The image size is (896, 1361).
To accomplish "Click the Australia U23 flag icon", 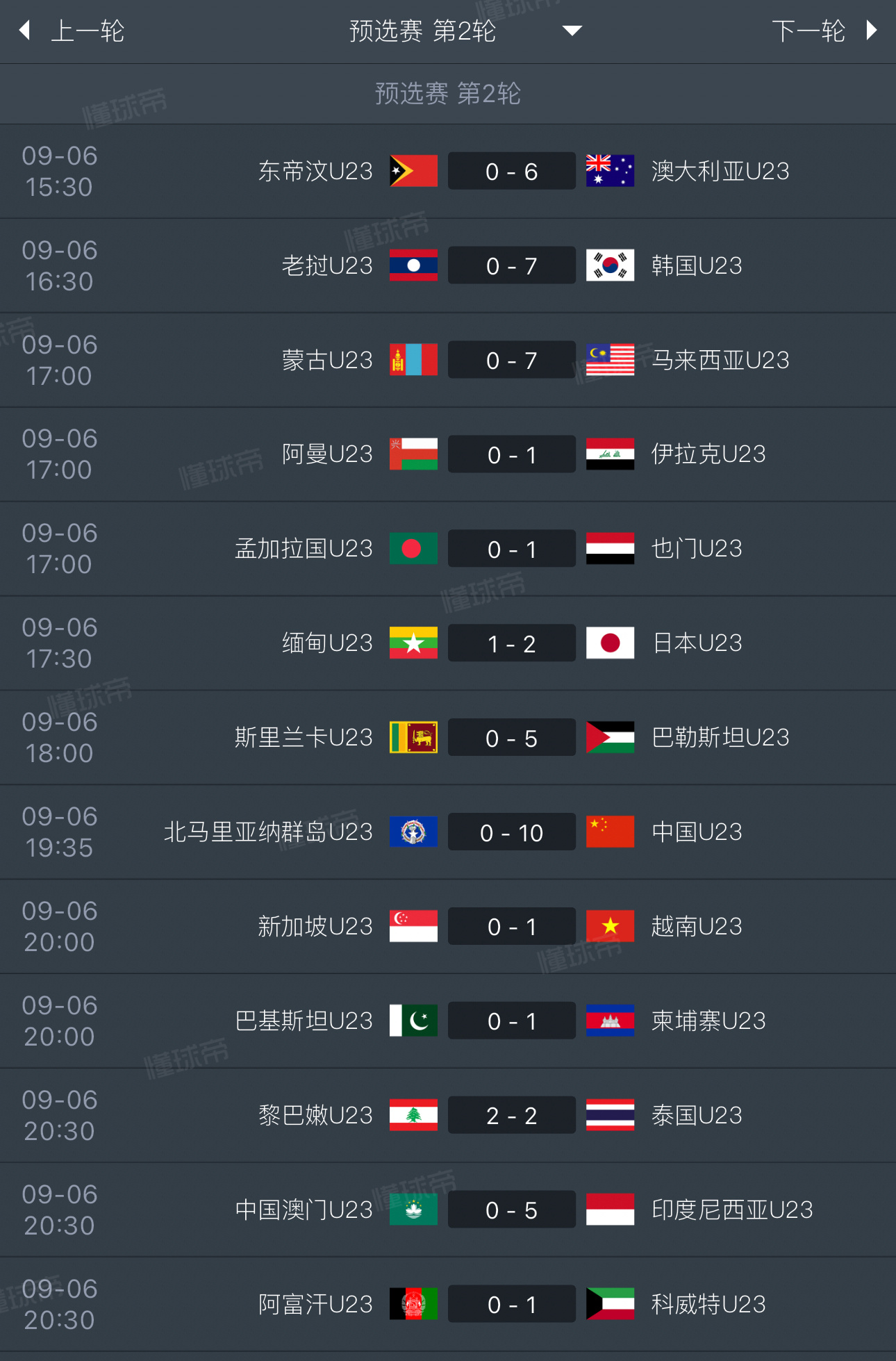I will point(610,171).
